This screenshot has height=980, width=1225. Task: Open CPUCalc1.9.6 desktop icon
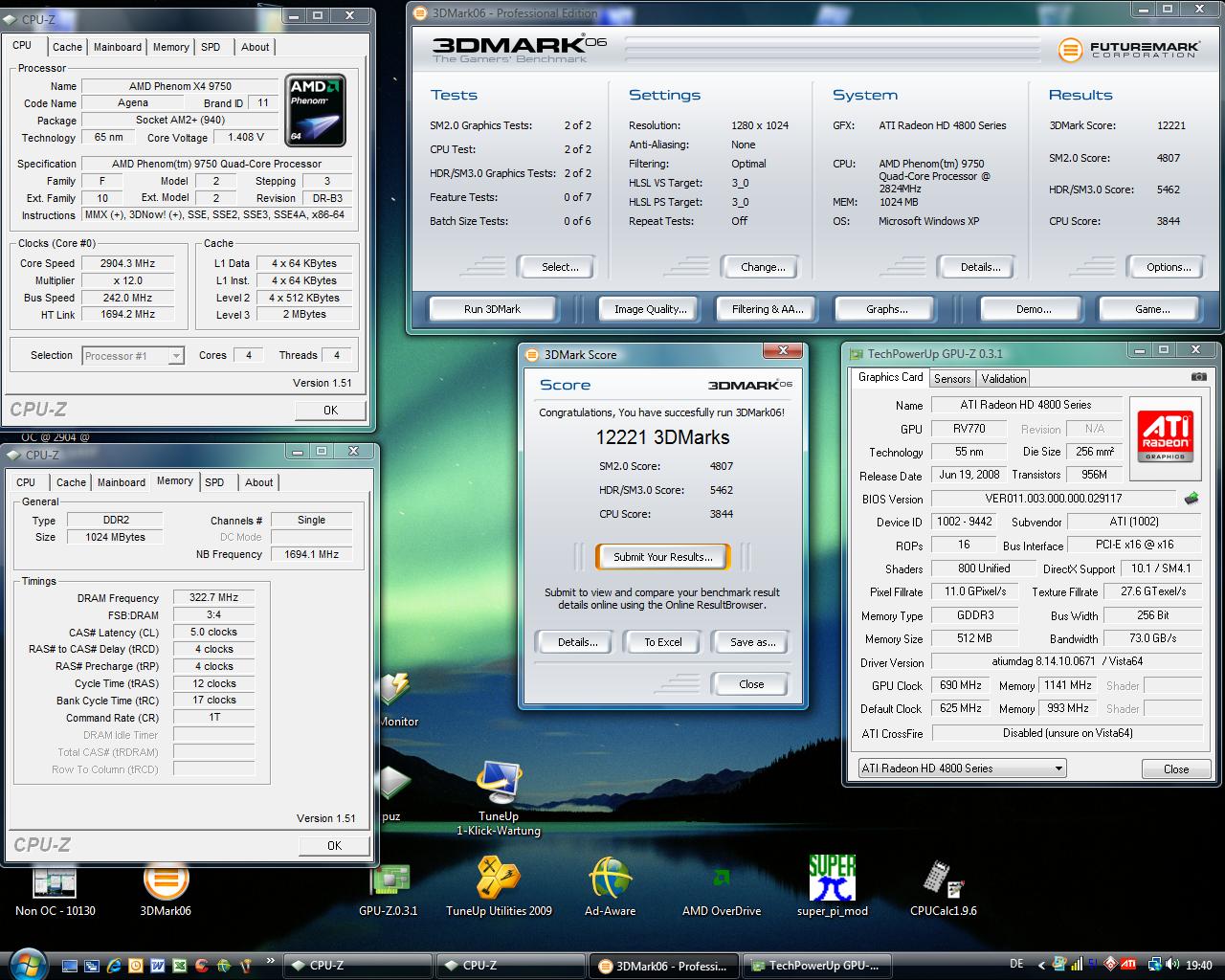tap(944, 888)
